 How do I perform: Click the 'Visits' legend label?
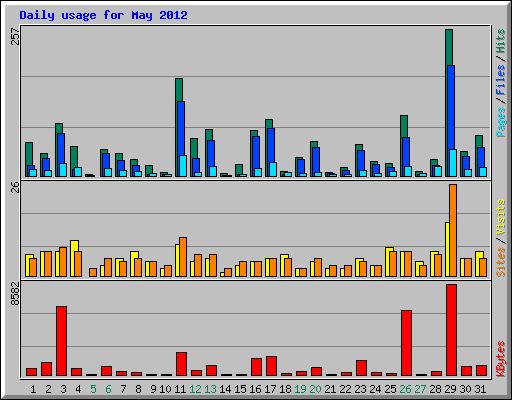(500, 217)
